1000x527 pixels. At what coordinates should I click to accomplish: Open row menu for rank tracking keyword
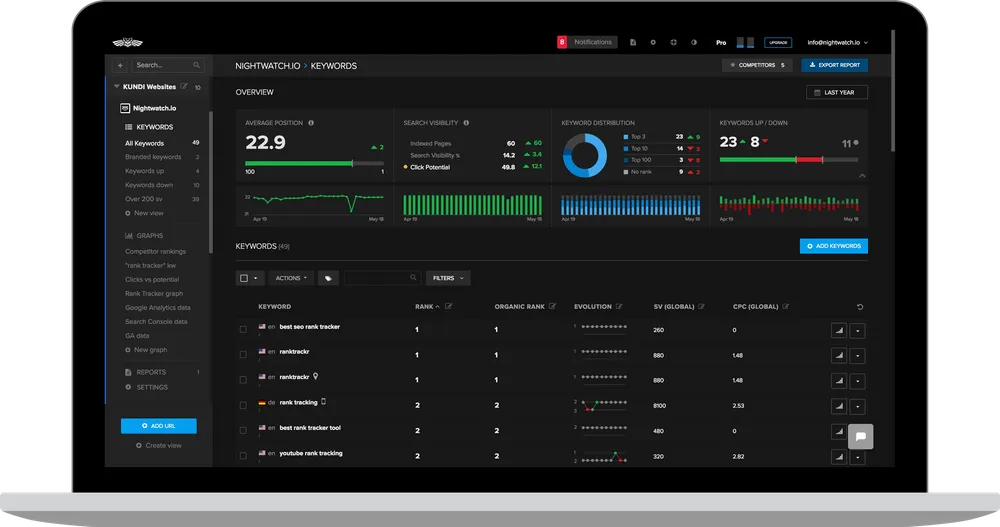858,406
